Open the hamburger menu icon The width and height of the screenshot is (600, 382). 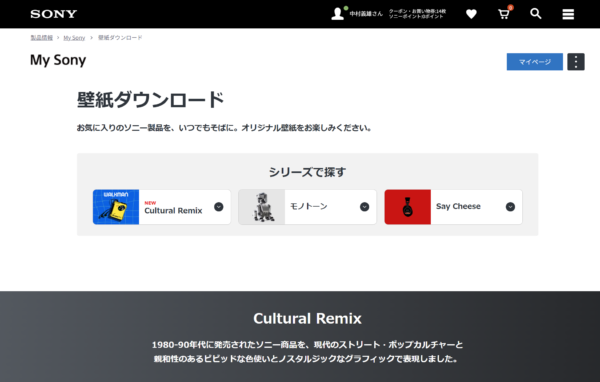tap(568, 14)
